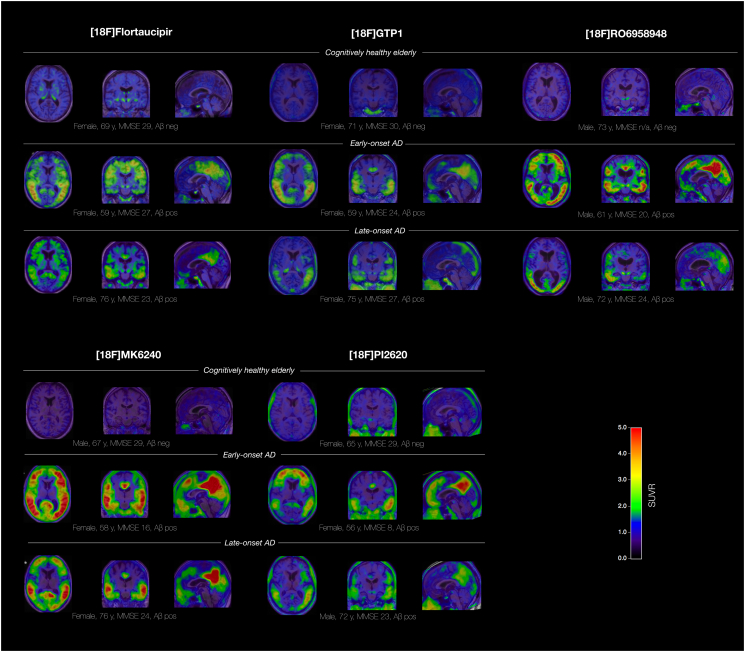
Task: Click the caption 'Female, 71 y, MMSE 30, Aβ neg'
Action: point(373,126)
